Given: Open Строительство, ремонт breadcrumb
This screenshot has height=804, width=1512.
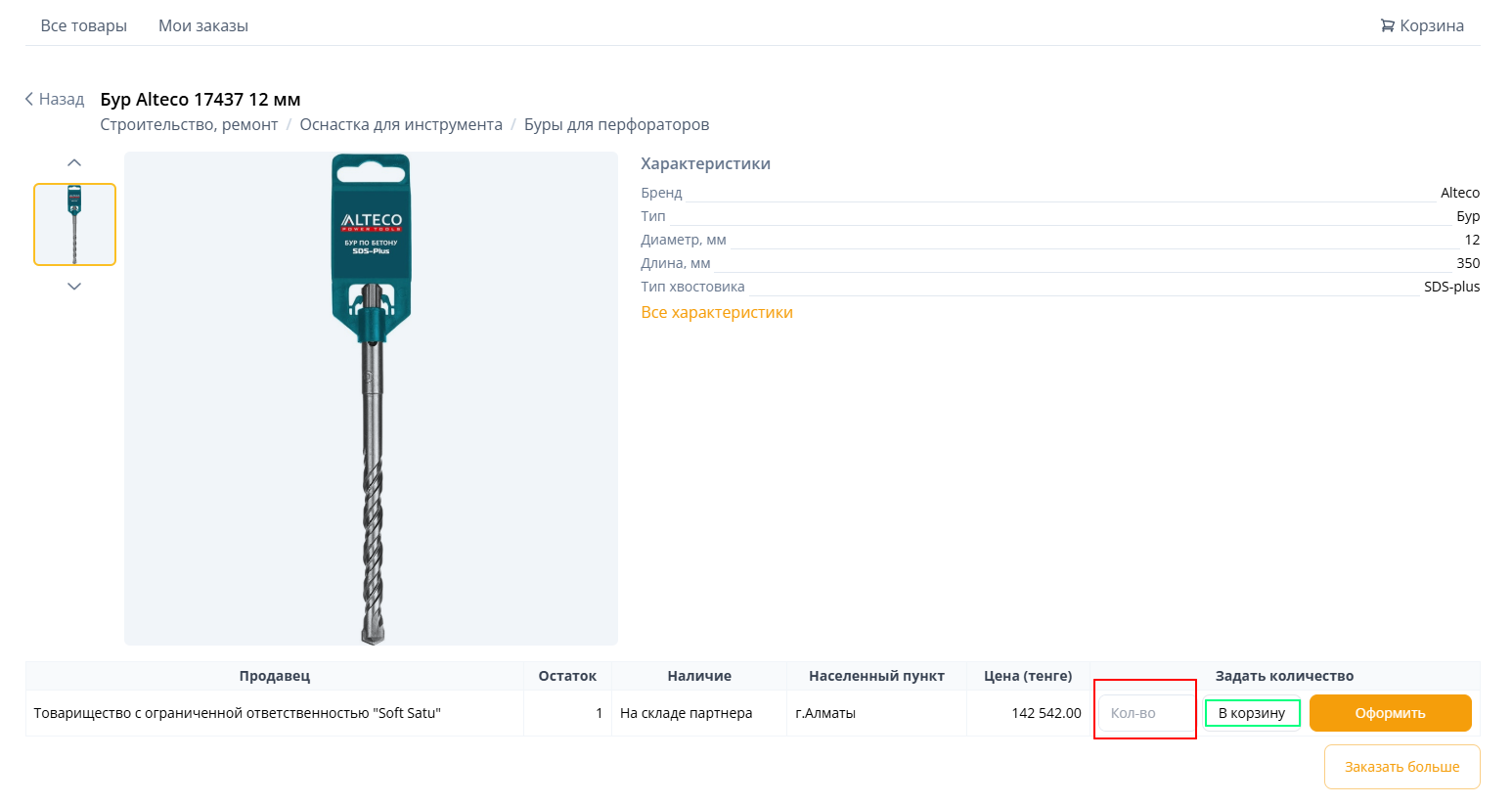Looking at the screenshot, I should pyautogui.click(x=189, y=124).
